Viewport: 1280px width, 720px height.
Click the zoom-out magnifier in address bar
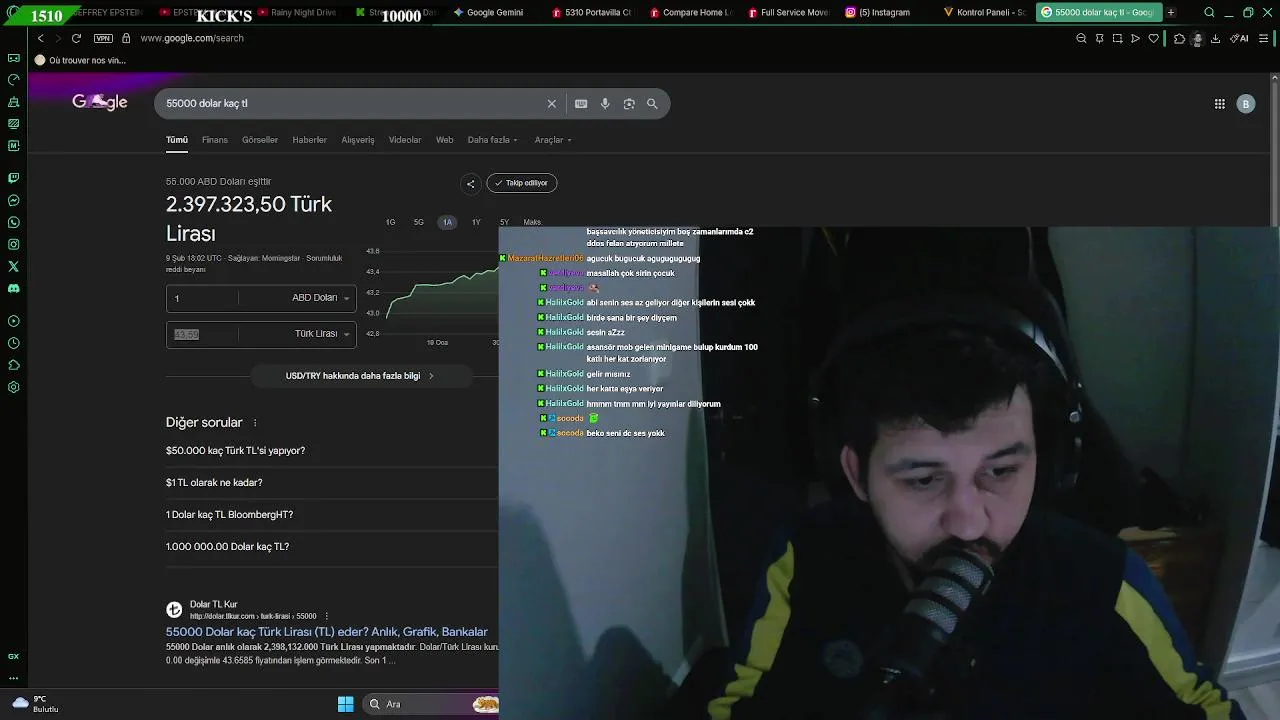point(1081,38)
